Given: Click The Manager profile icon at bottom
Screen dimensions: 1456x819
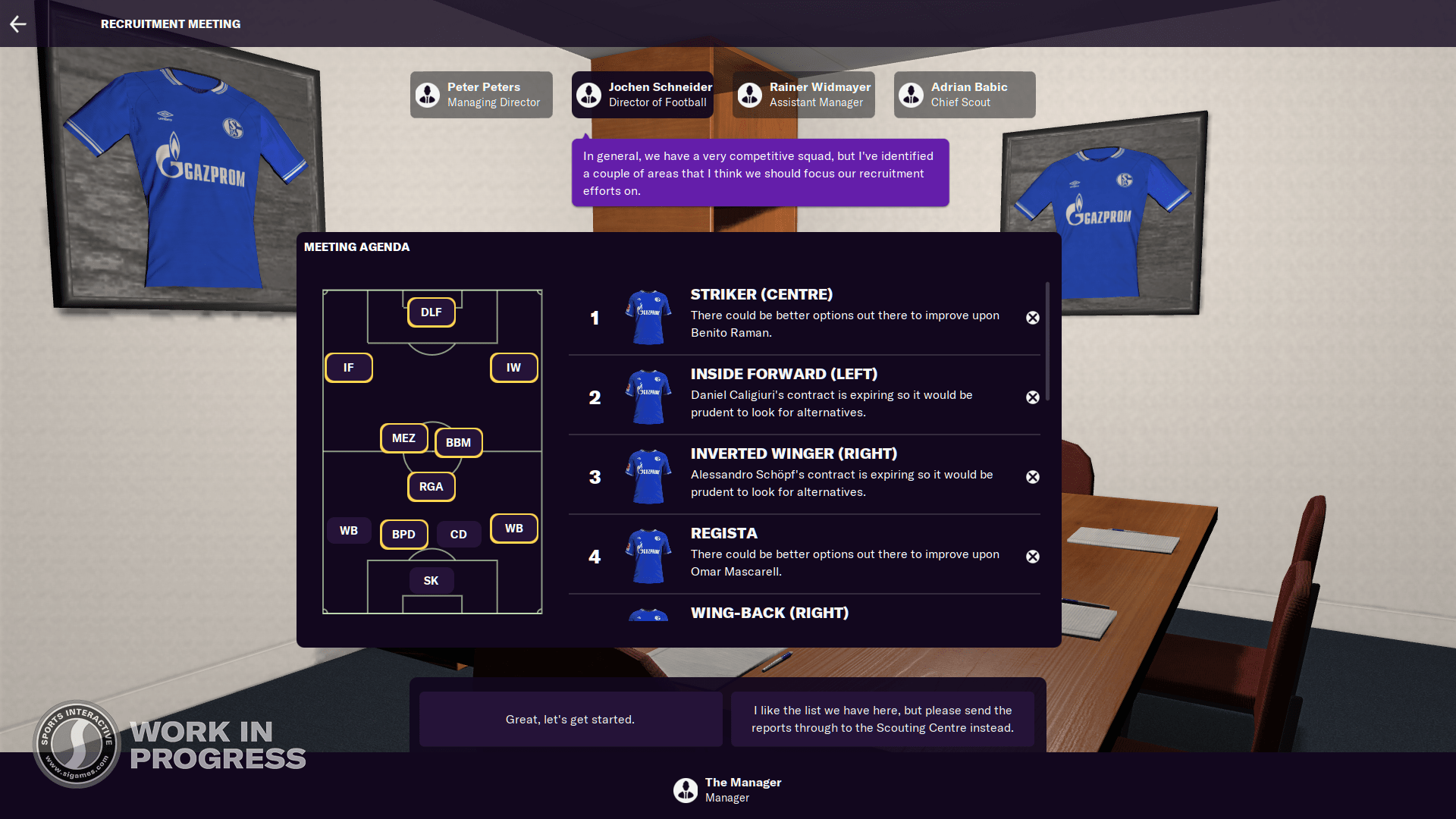Looking at the screenshot, I should tap(686, 789).
